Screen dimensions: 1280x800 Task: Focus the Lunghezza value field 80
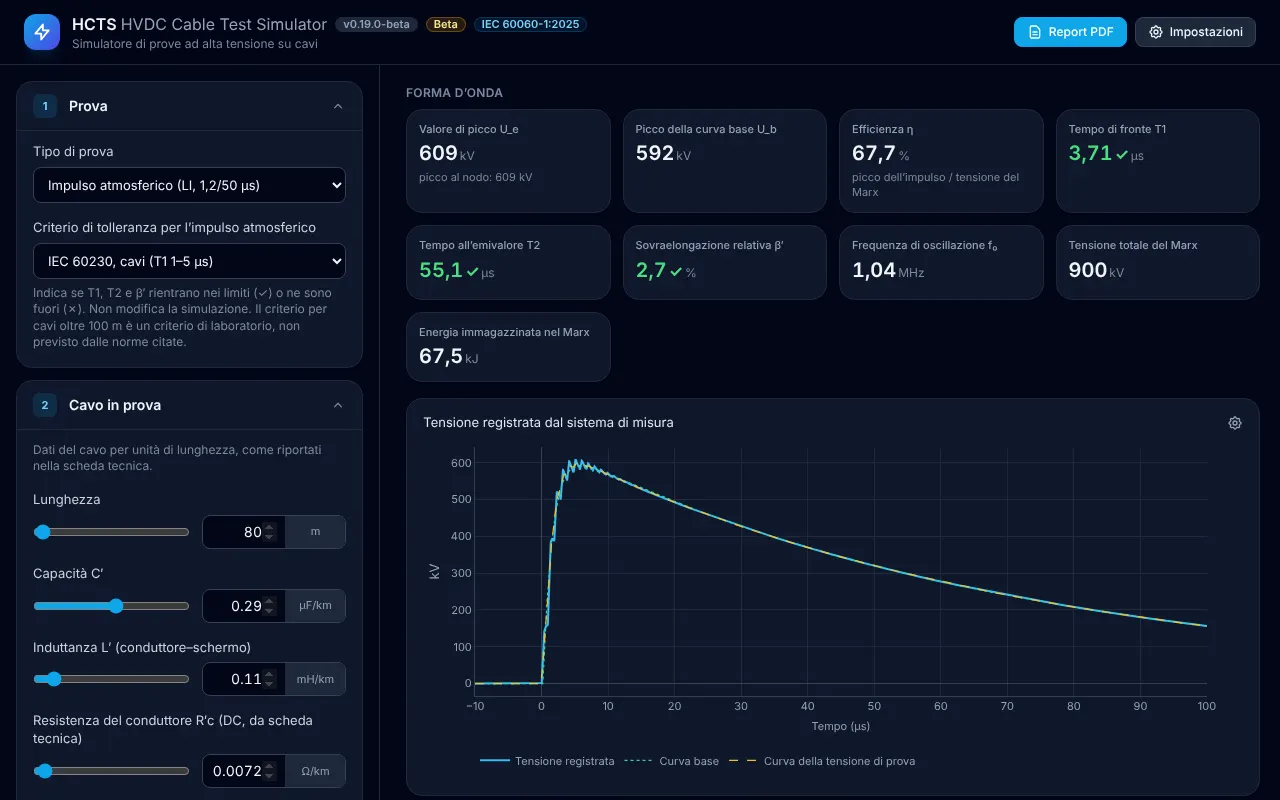[x=244, y=532]
